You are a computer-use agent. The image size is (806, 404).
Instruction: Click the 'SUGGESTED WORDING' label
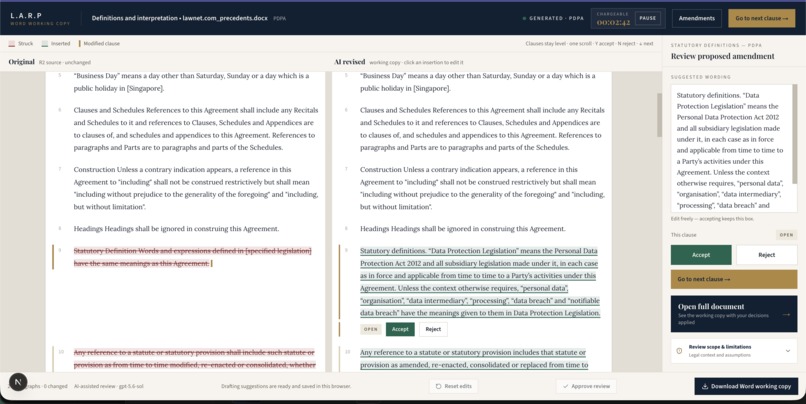[701, 77]
